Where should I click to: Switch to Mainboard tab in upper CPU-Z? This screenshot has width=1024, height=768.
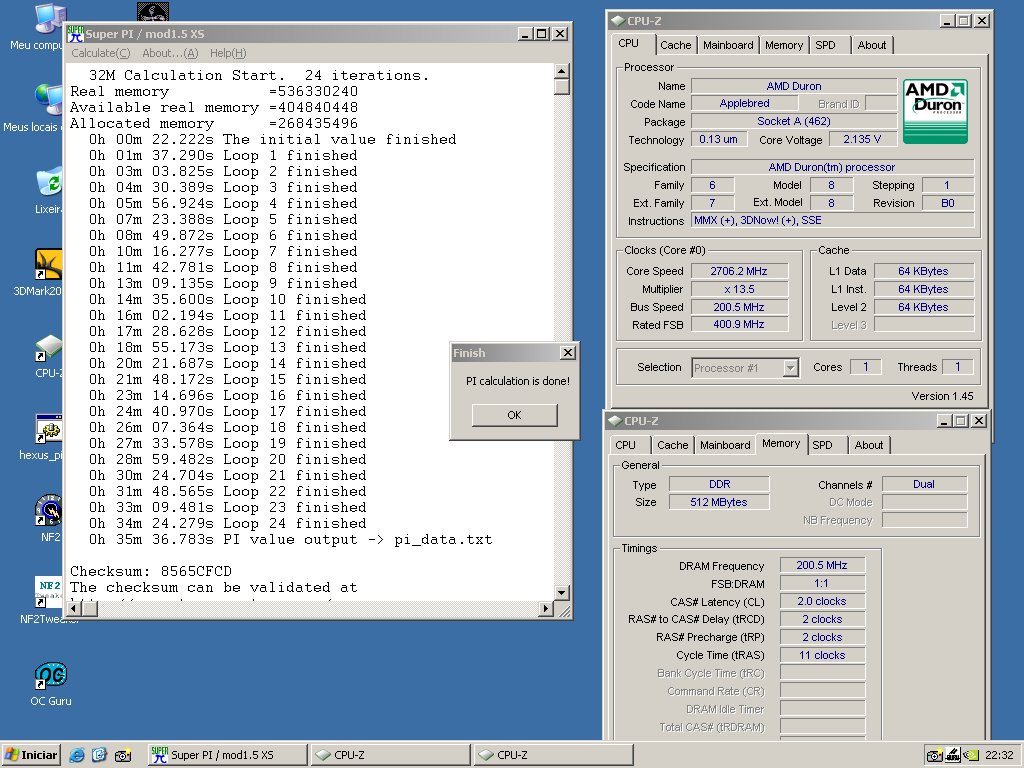coord(728,45)
